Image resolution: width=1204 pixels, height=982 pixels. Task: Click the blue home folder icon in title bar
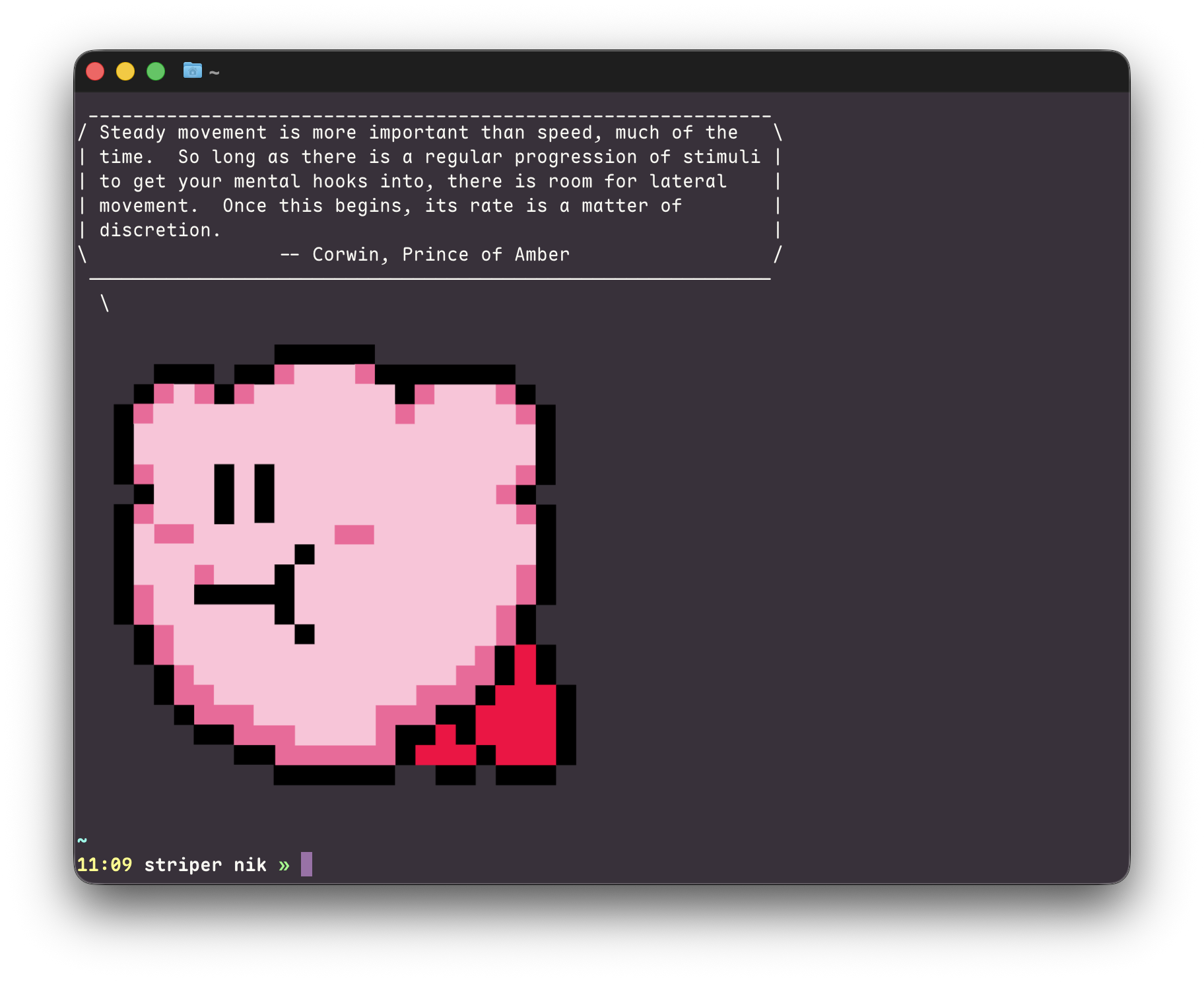192,70
